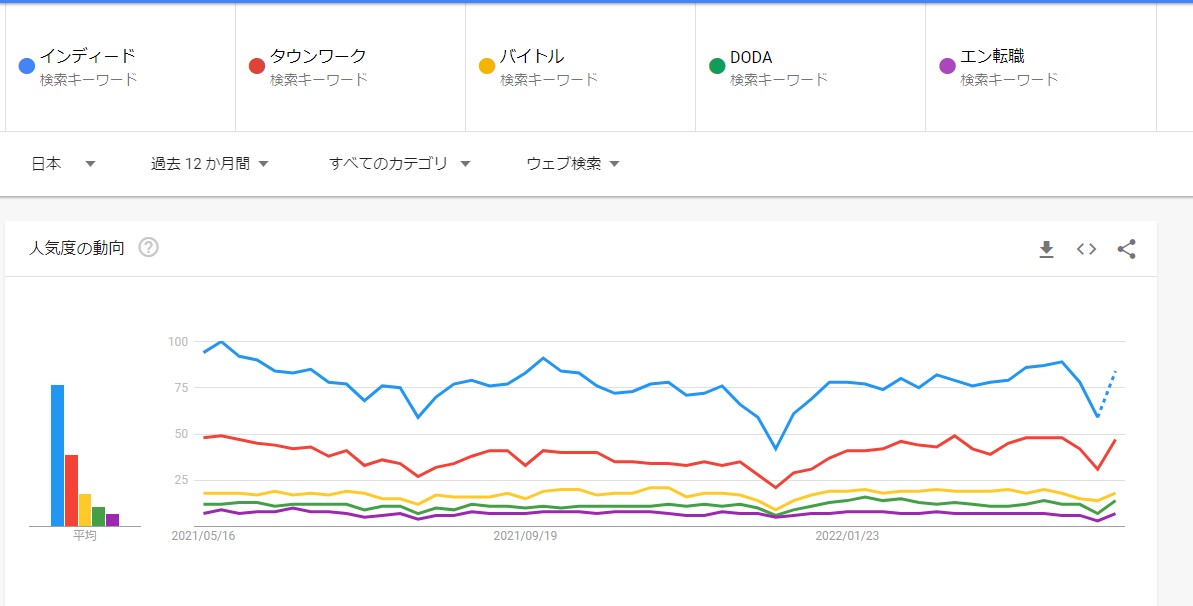
Task: Expand the ウェブ検索 search type dropdown
Action: [x=573, y=164]
